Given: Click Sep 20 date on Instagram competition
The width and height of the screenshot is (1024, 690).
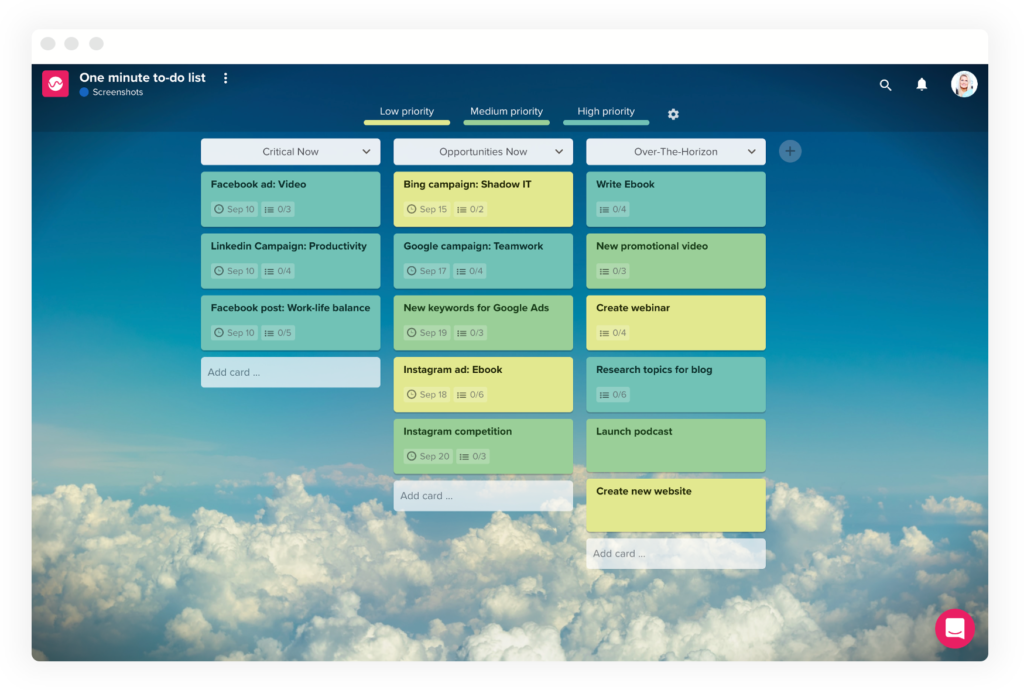Looking at the screenshot, I should coord(428,456).
